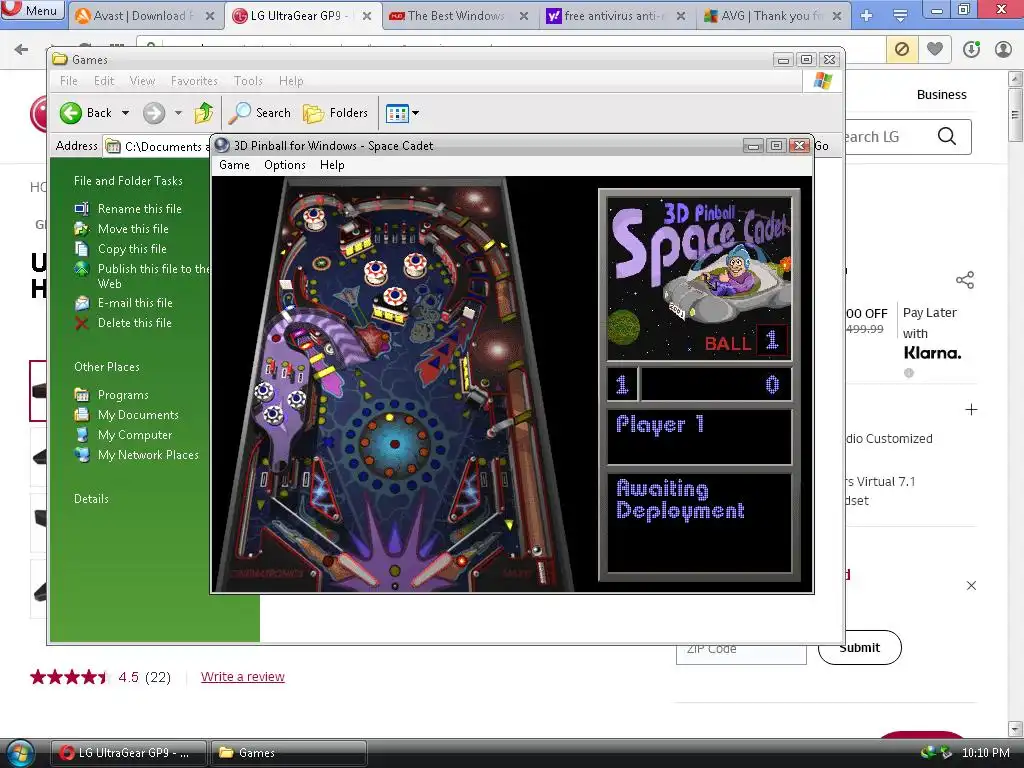Click the green Back arrow in Games window
The height and width of the screenshot is (768, 1024).
[x=71, y=113]
